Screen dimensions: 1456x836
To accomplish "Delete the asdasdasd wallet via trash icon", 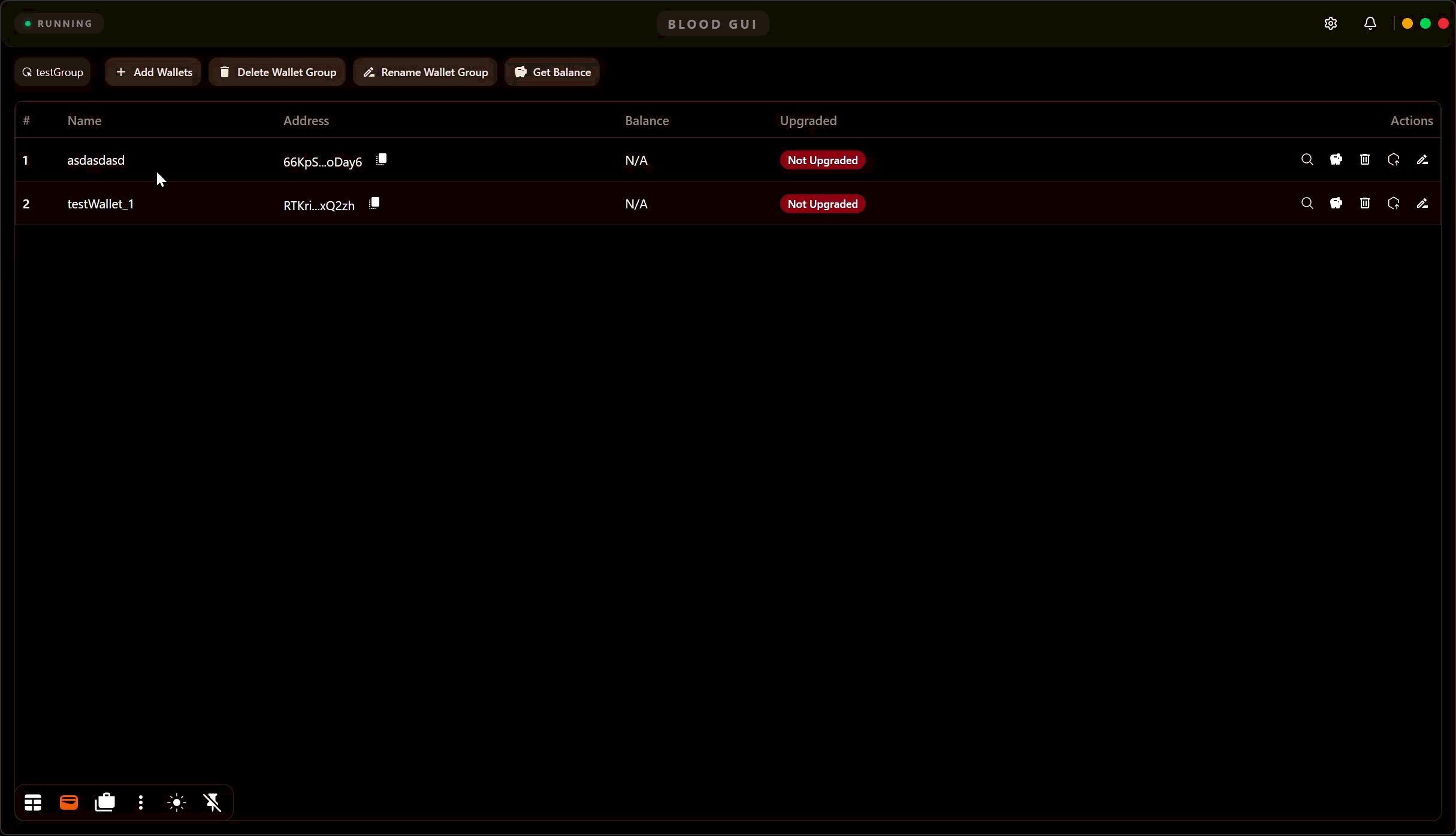I will [1364, 160].
